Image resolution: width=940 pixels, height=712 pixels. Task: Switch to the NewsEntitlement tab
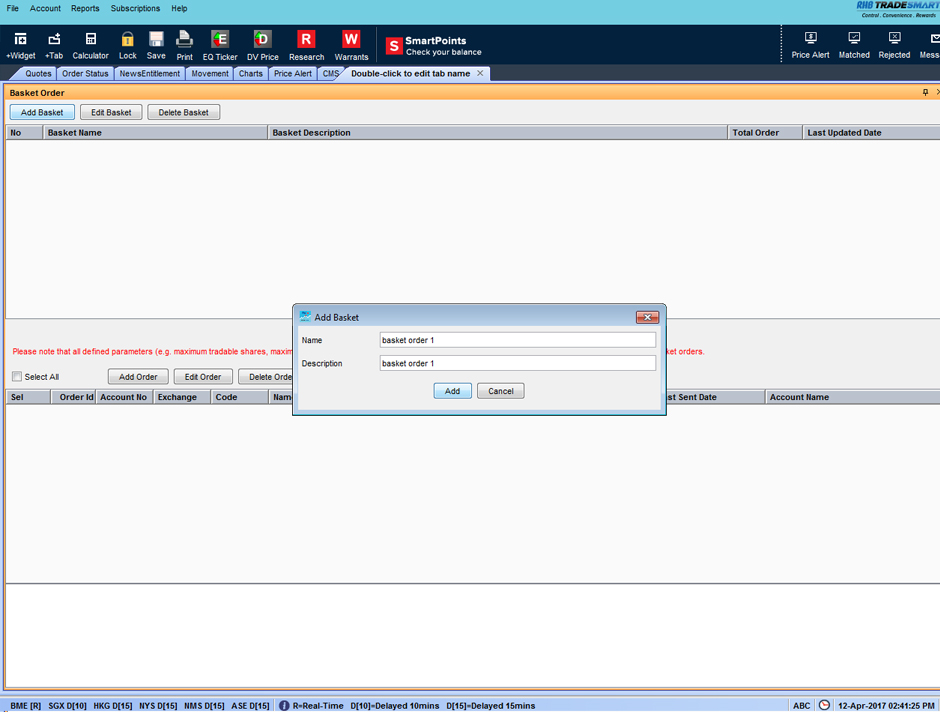pyautogui.click(x=149, y=74)
